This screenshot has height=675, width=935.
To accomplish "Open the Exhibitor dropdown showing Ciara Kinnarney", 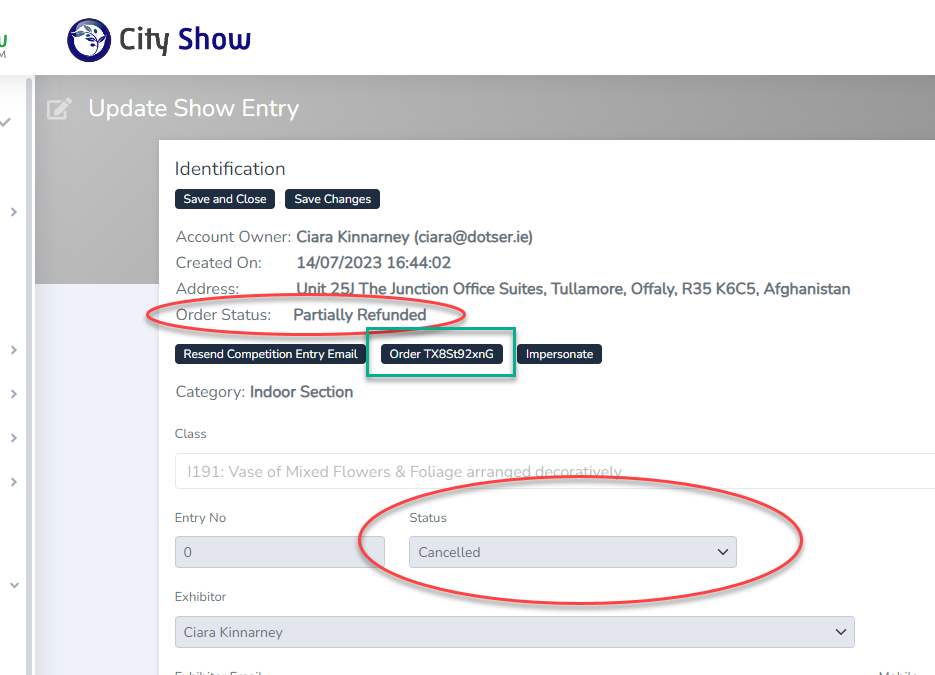I will 514,632.
